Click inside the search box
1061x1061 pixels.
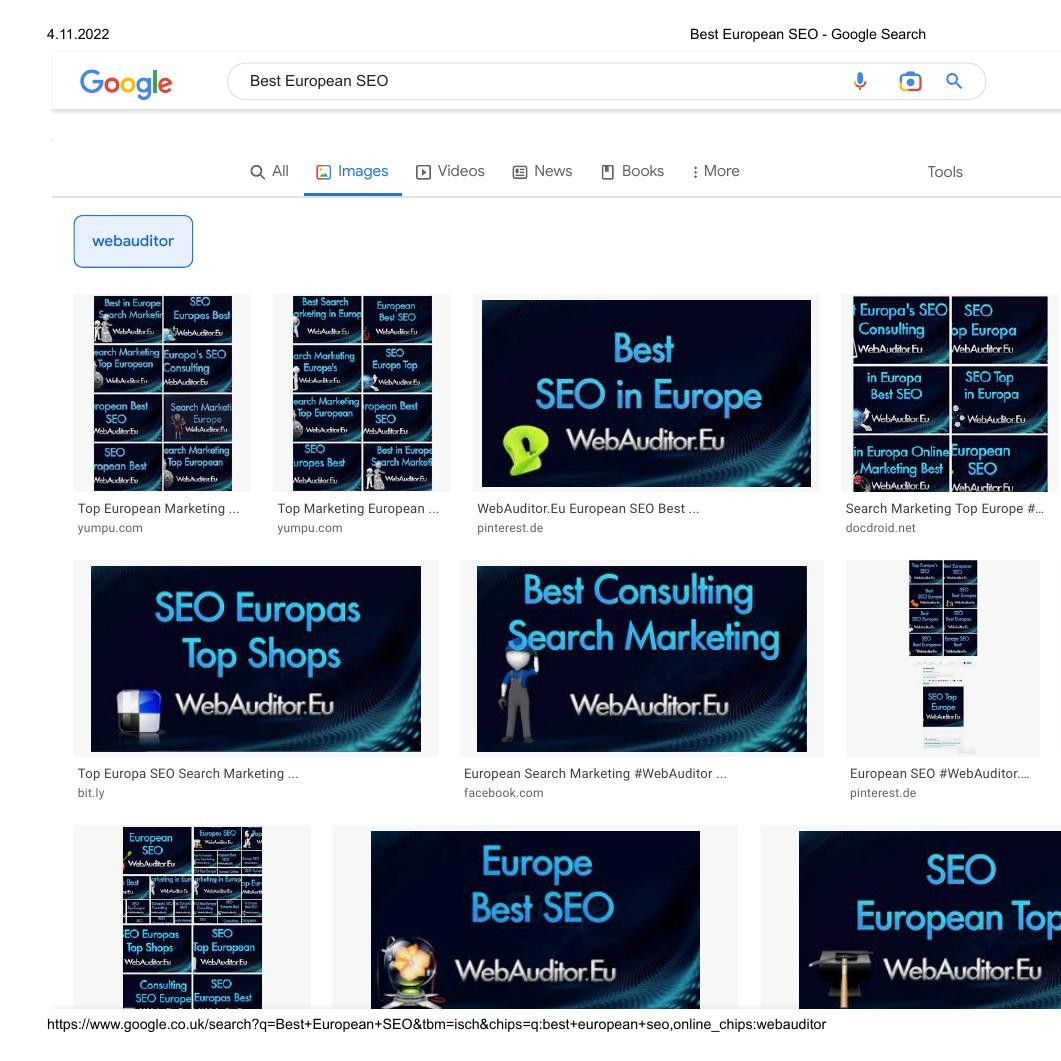500,81
